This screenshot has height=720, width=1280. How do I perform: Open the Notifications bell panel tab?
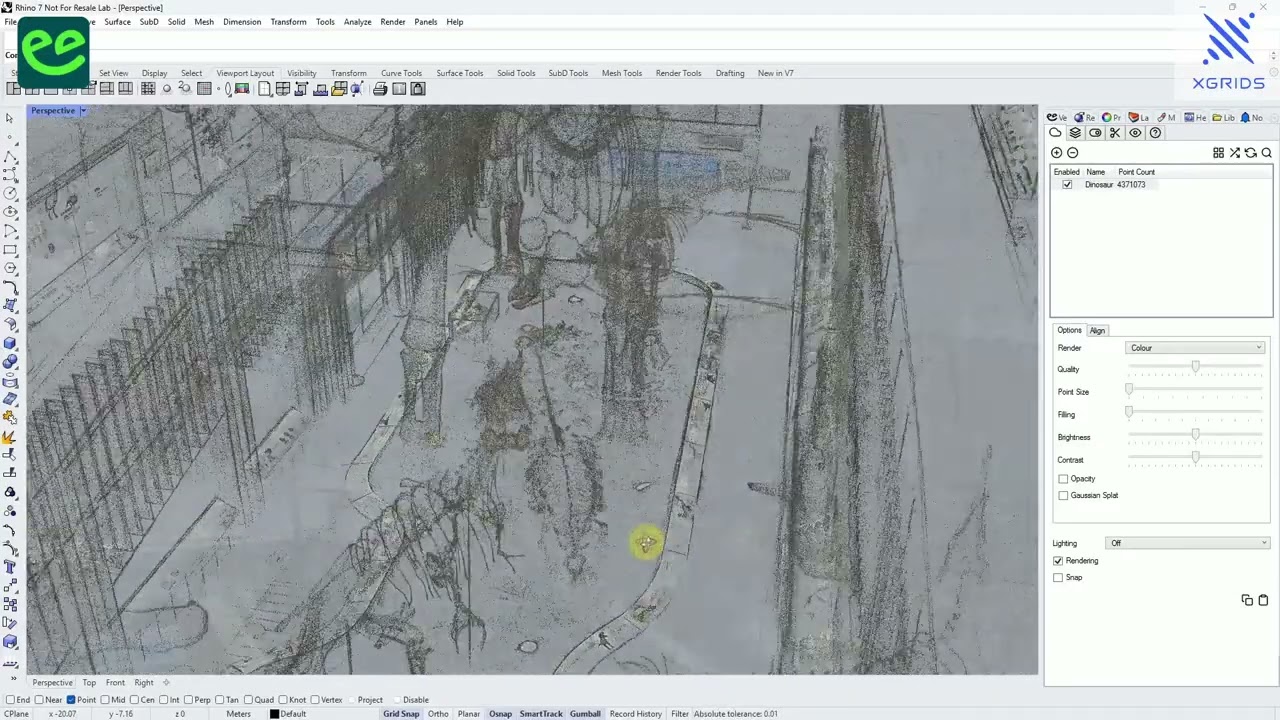1251,117
